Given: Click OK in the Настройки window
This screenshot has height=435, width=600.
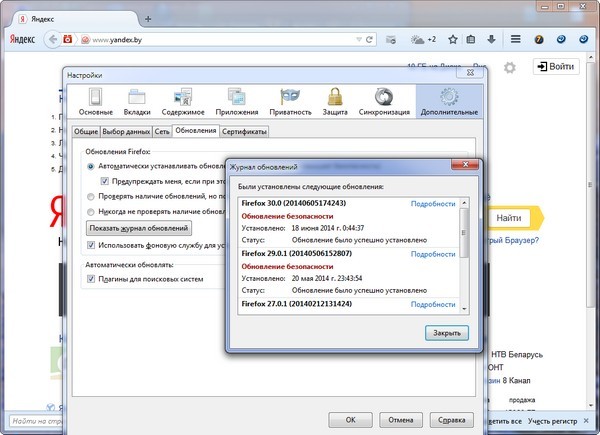Looking at the screenshot, I should pos(351,420).
